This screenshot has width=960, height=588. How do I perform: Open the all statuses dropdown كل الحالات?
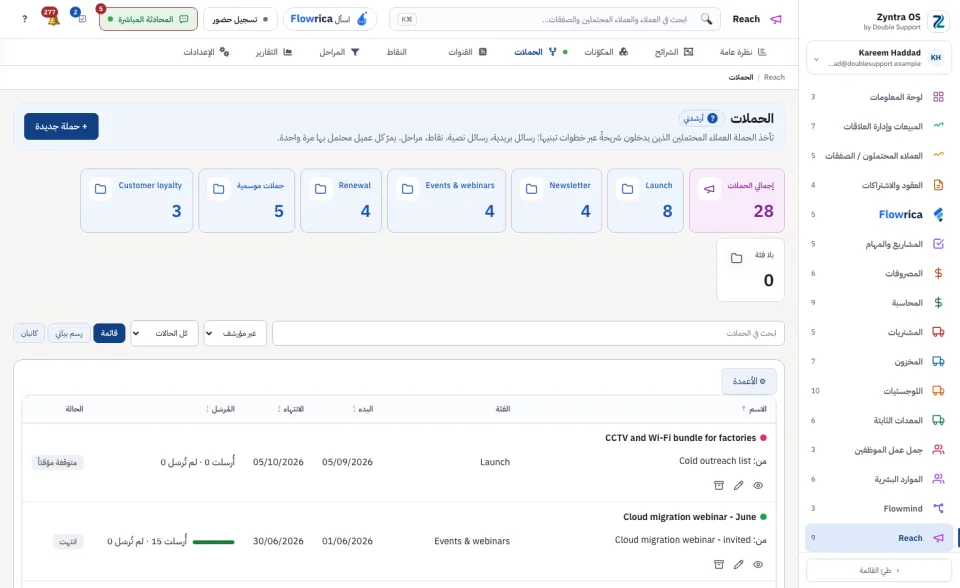[164, 333]
